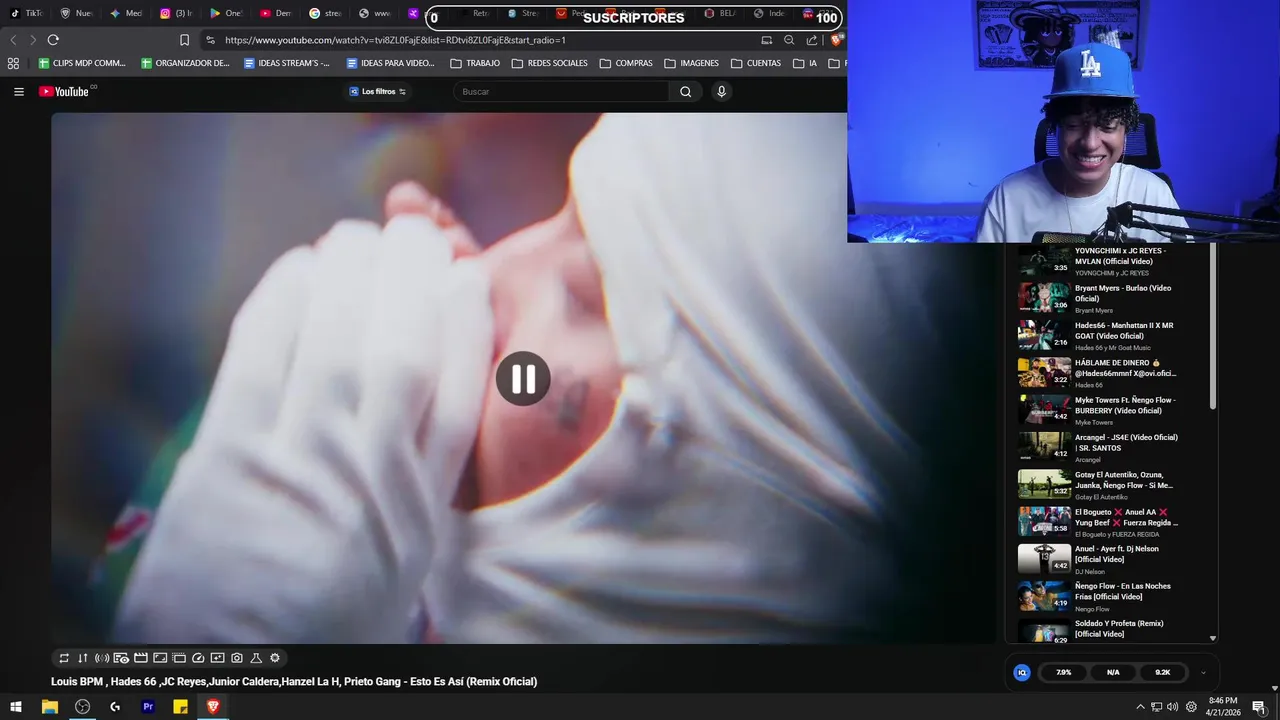The width and height of the screenshot is (1280, 720).
Task: Click the expand-frame rectangle icon under video
Action: point(160,658)
